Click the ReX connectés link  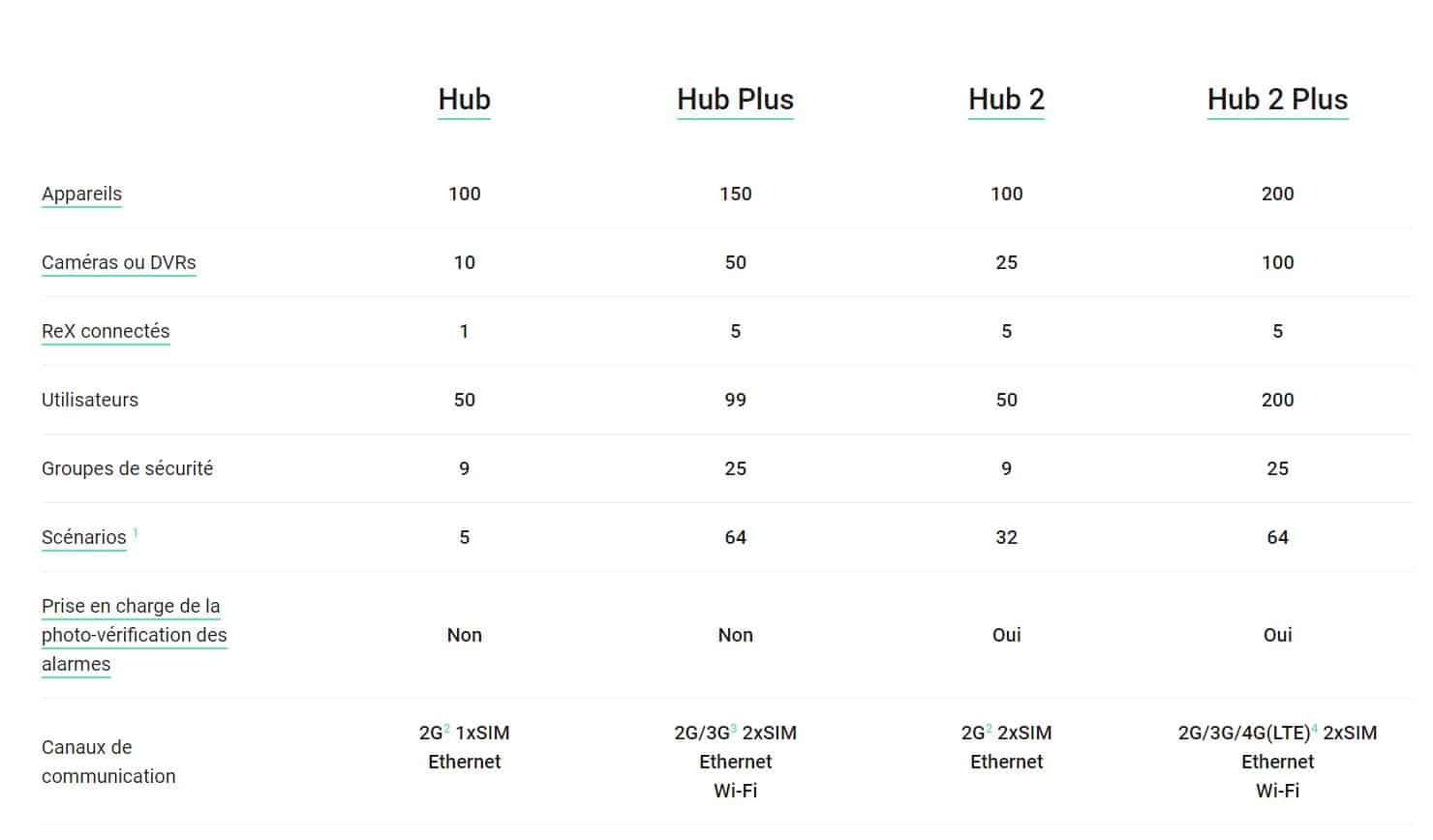[x=106, y=331]
